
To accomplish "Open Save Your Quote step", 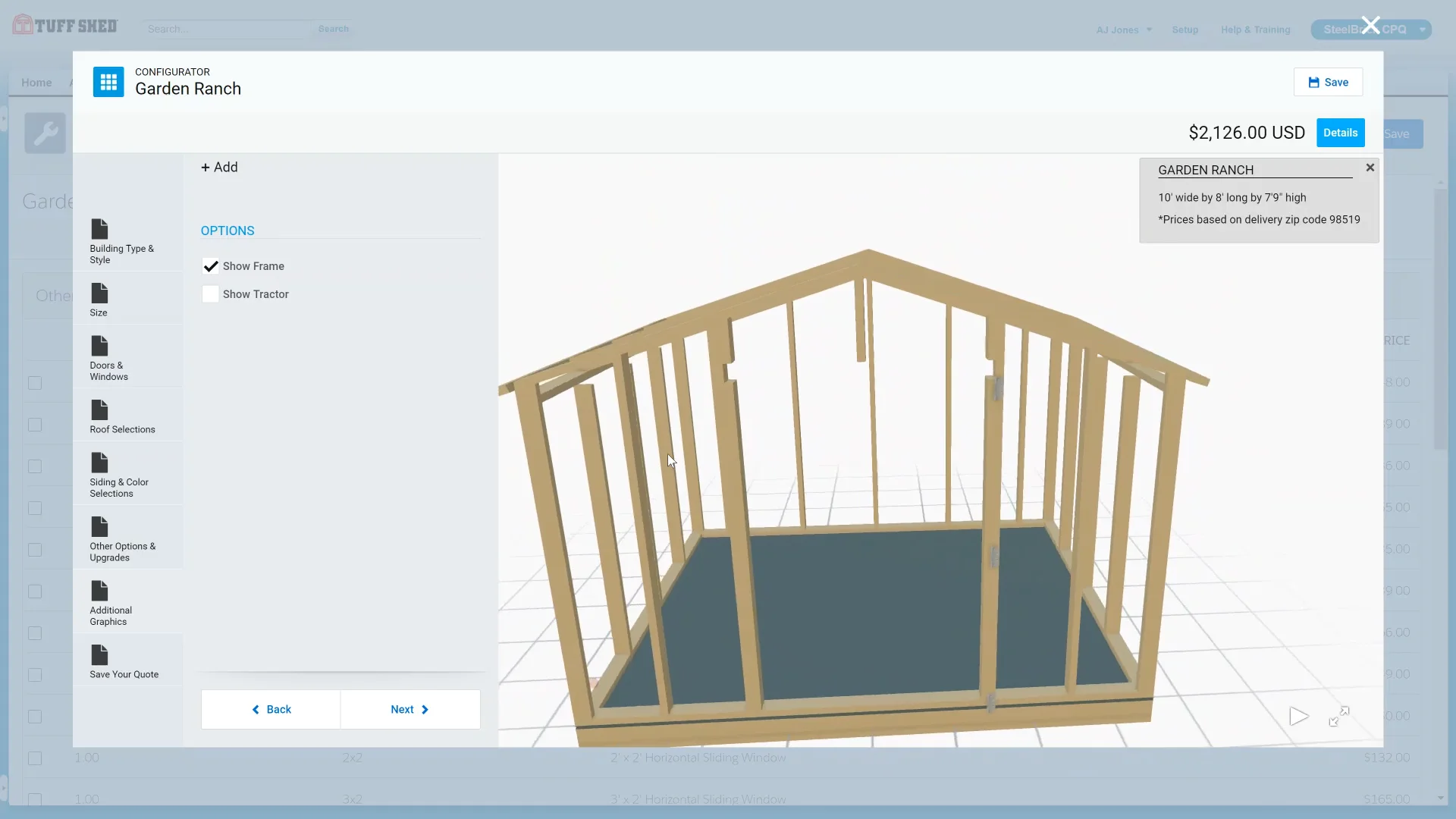I will tap(127, 662).
